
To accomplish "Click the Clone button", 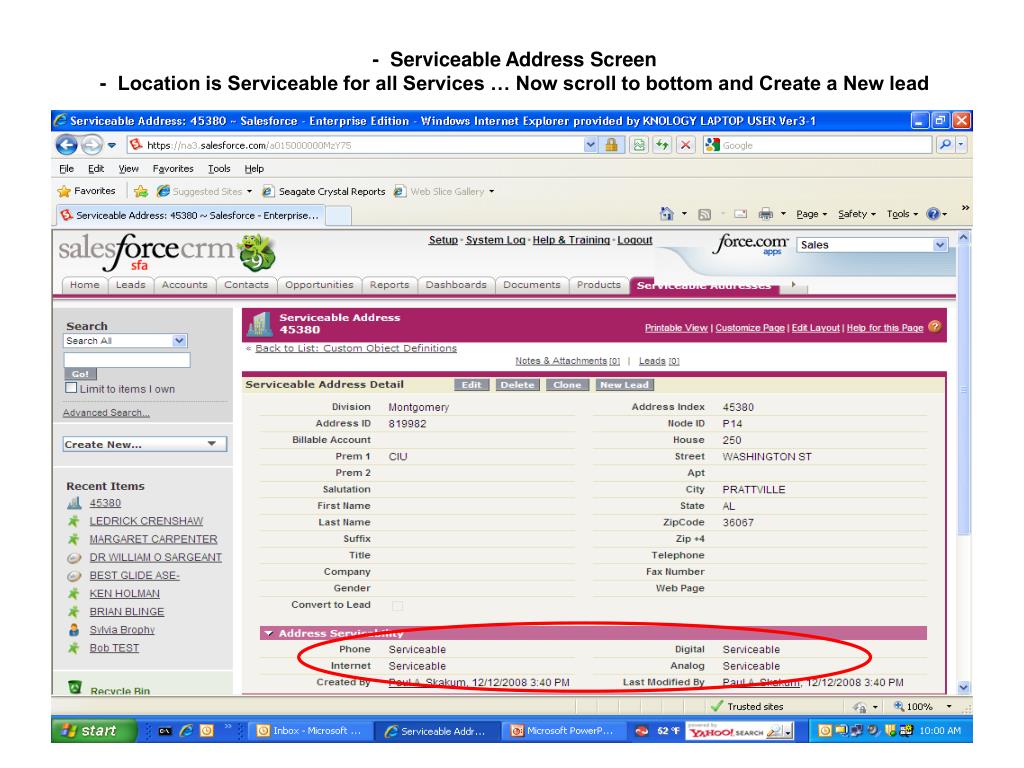I will (x=567, y=385).
